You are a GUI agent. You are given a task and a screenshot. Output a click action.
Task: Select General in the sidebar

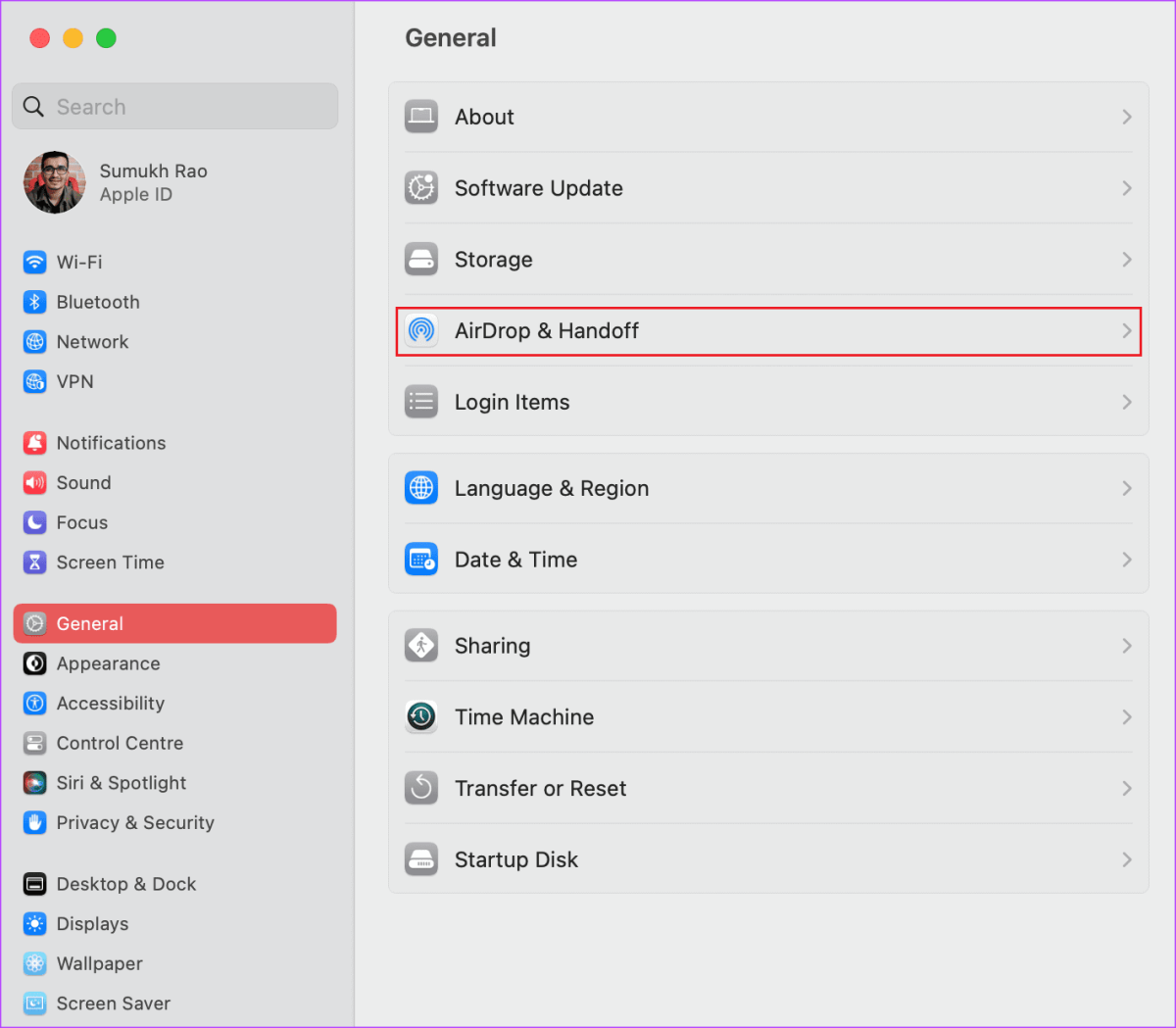pyautogui.click(x=175, y=623)
